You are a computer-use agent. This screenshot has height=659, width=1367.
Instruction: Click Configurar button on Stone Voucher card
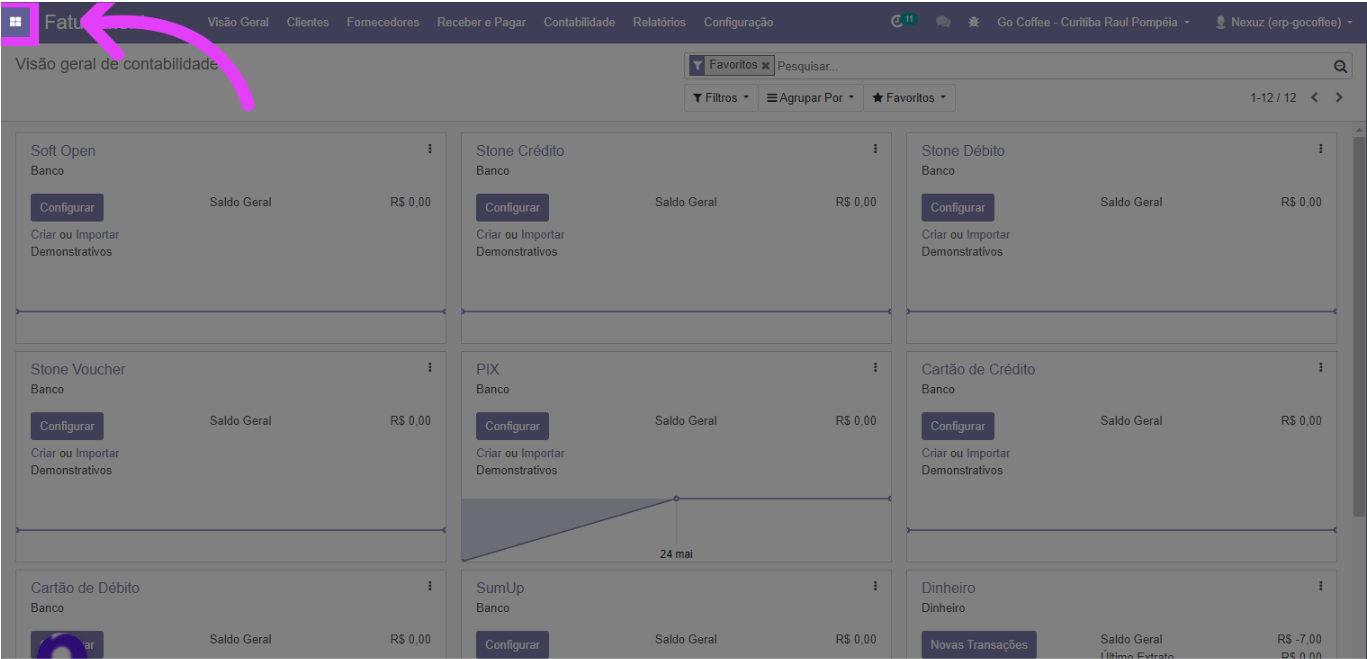pos(67,426)
